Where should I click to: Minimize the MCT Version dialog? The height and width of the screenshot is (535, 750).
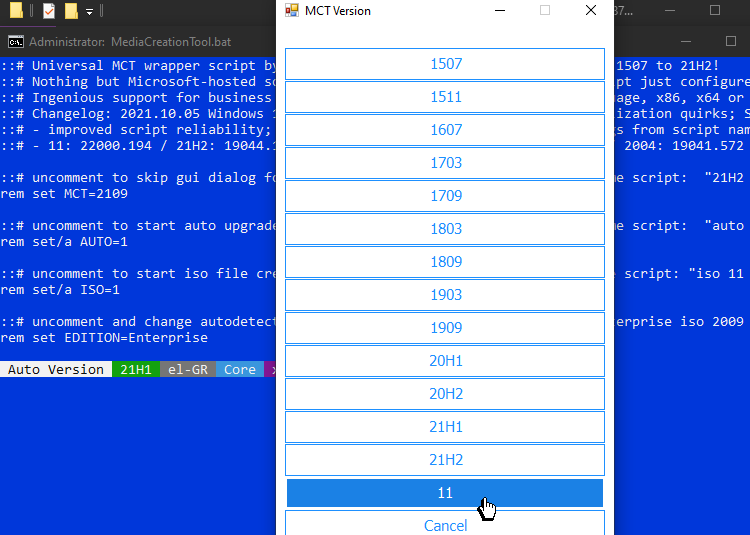(x=500, y=11)
